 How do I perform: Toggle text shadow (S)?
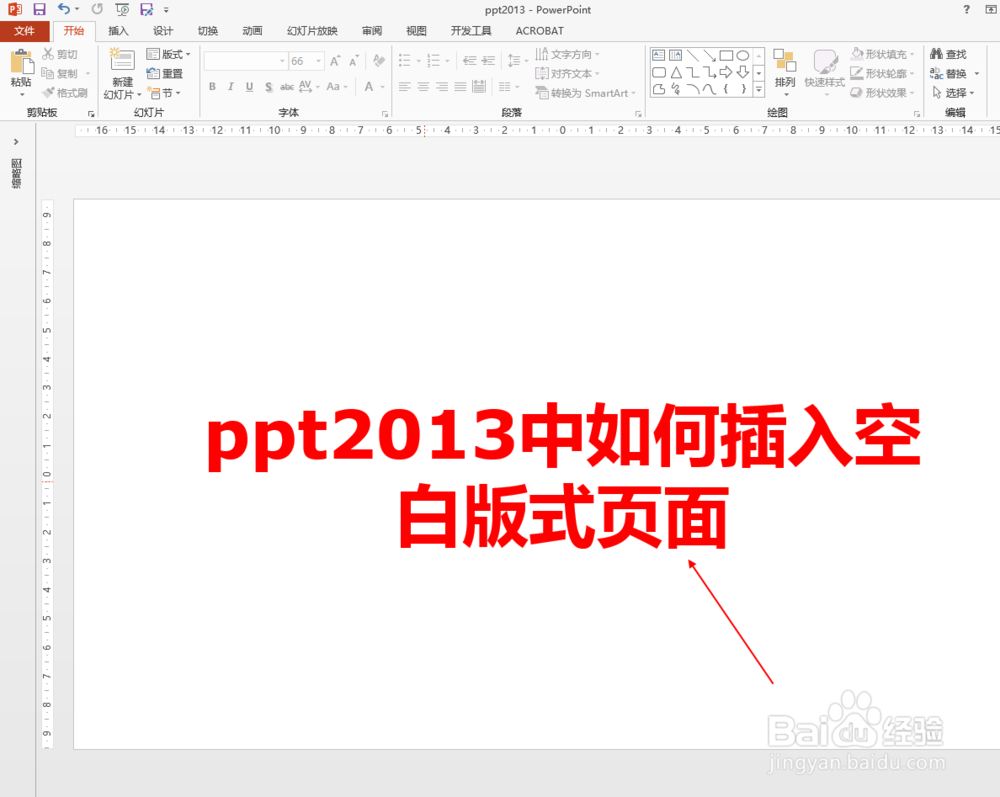(x=268, y=87)
